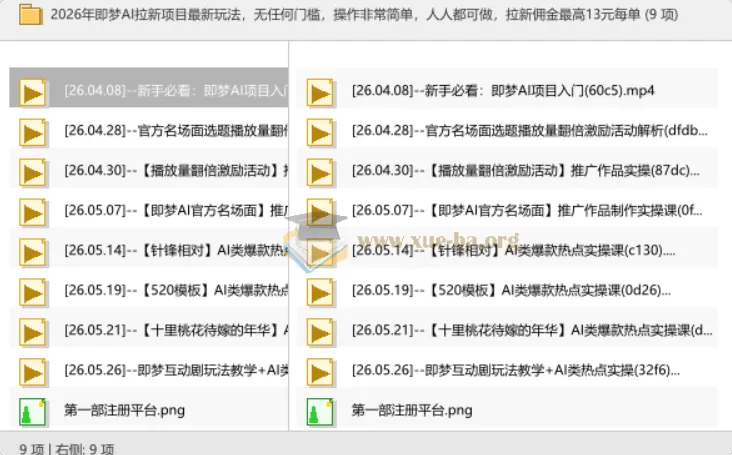This screenshot has height=455, width=732.
Task: Click left pane video icon for [26.05.26] file
Action: pyautogui.click(x=32, y=372)
